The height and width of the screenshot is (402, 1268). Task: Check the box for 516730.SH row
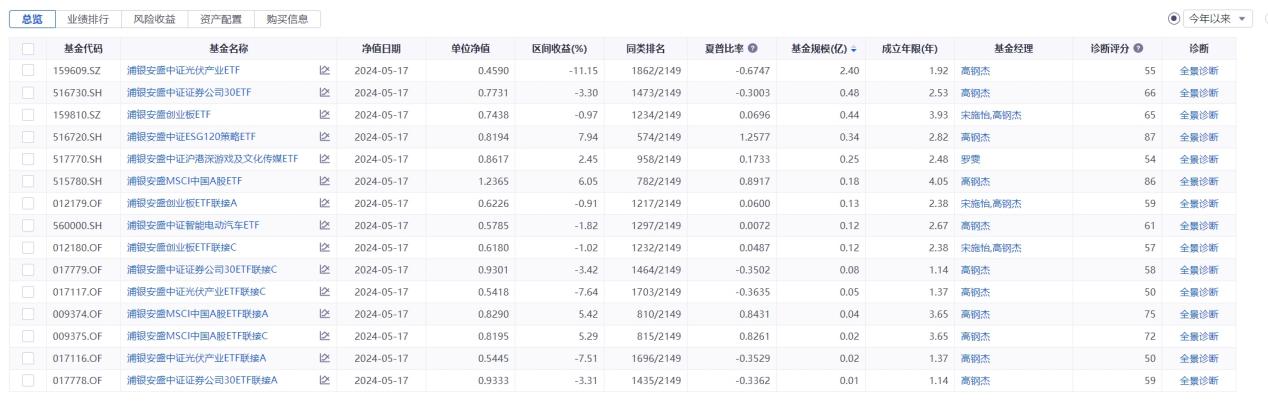coord(27,92)
